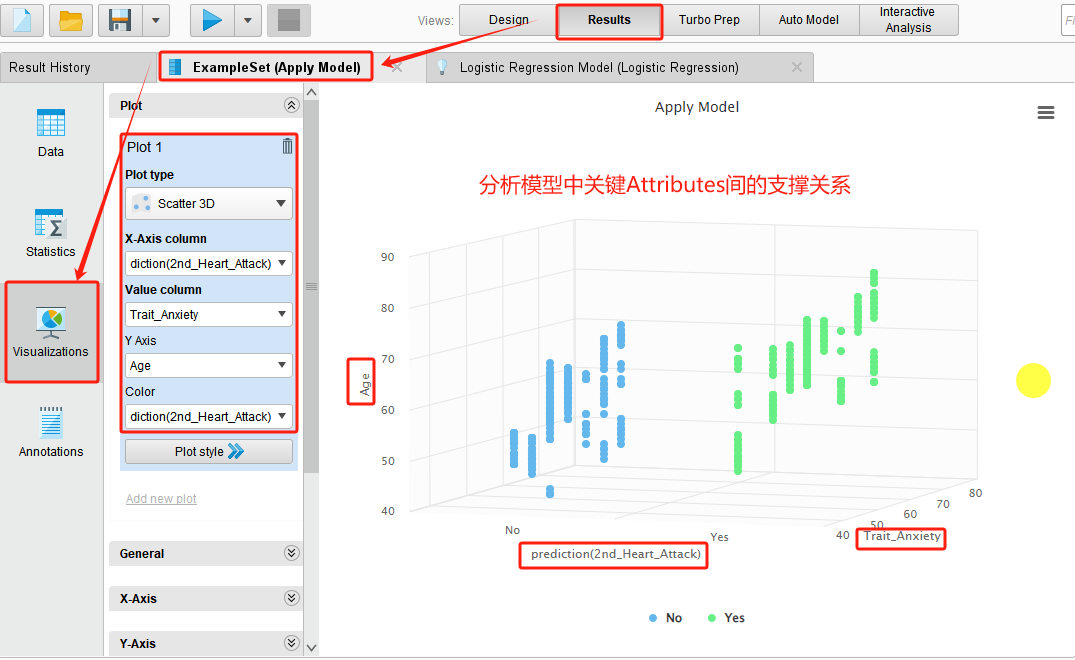
Task: Open the Plot type Scatter 3D dropdown
Action: point(208,204)
